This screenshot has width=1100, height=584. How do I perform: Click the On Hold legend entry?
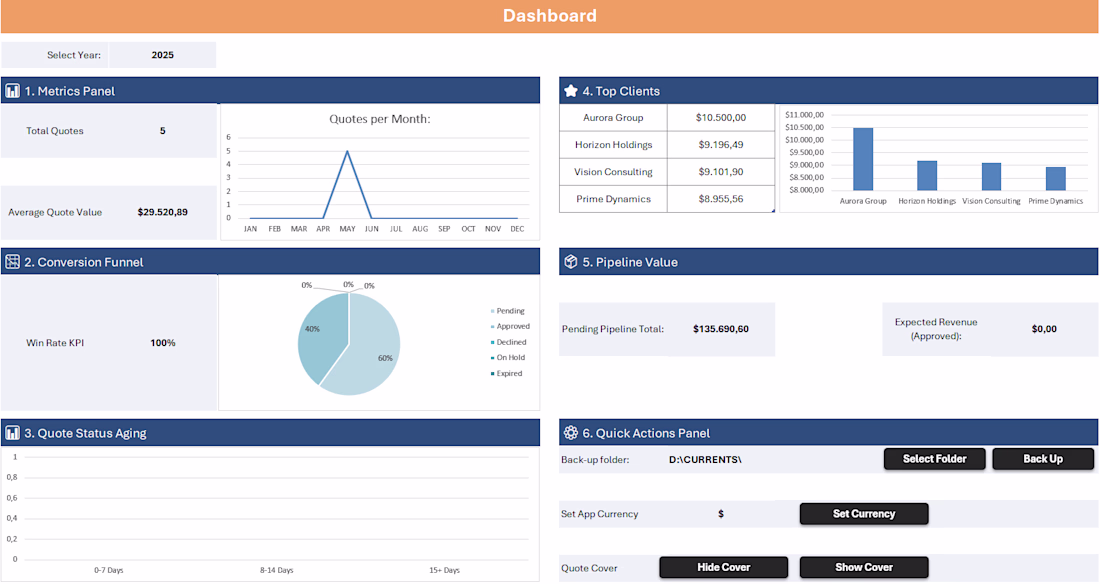(x=508, y=358)
